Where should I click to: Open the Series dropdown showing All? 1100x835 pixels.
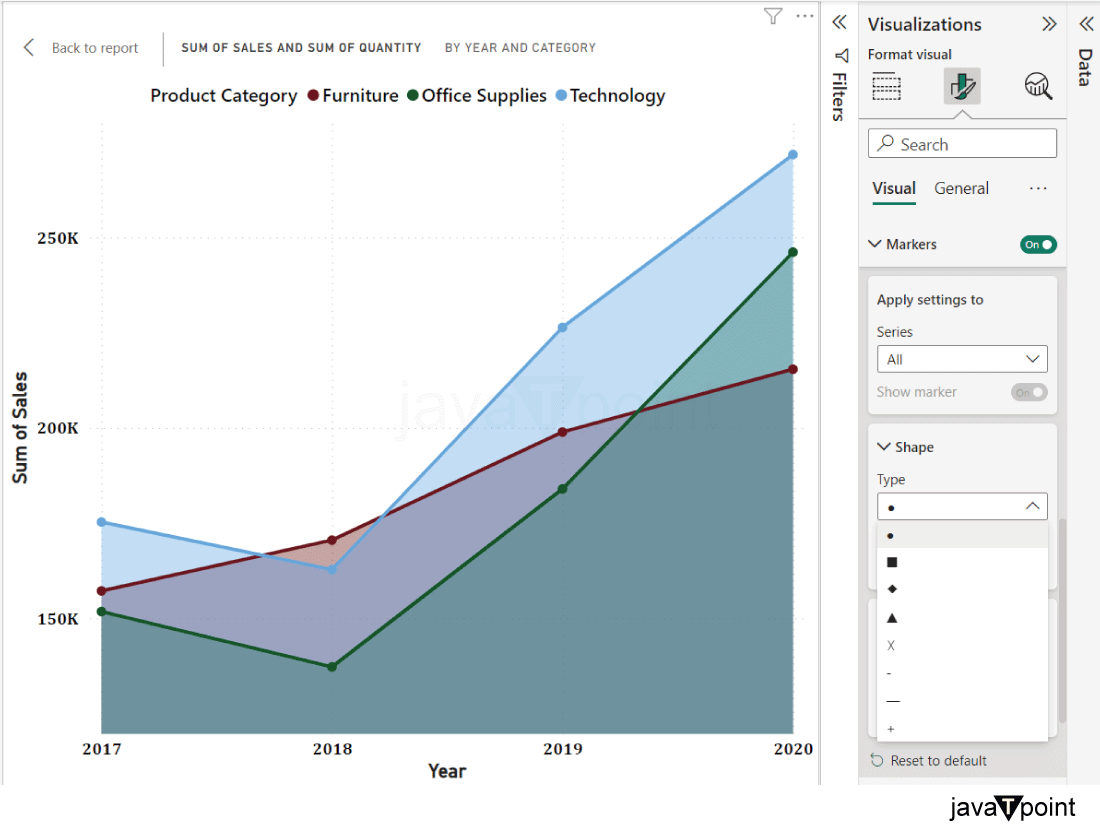(962, 359)
